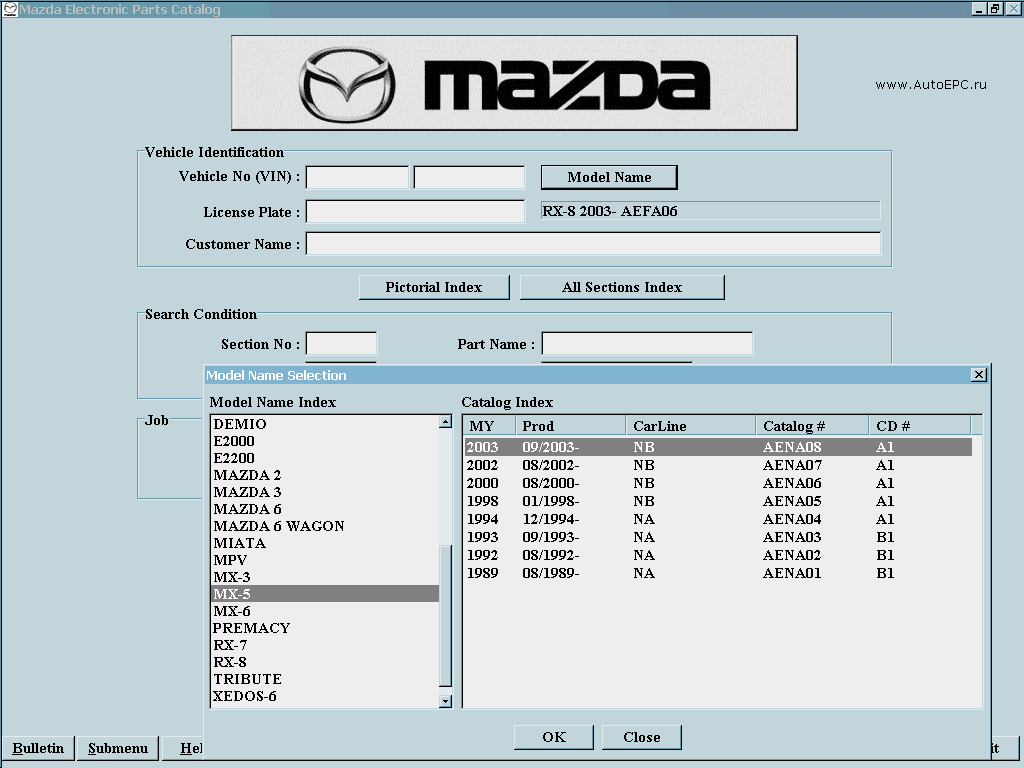Viewport: 1024px width, 768px height.
Task: Click the CD # column header
Action: click(920, 426)
